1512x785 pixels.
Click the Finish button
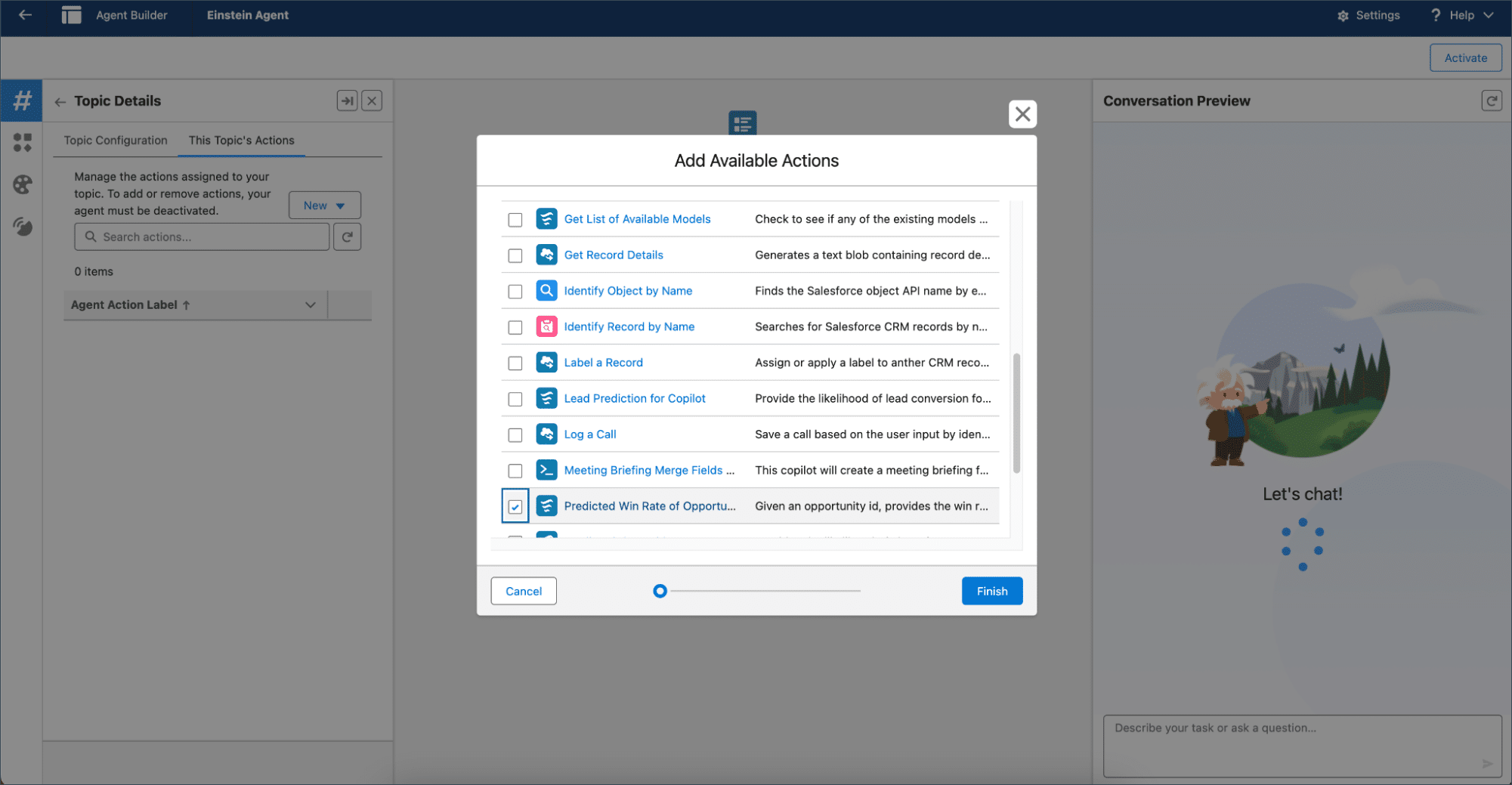[x=992, y=591]
